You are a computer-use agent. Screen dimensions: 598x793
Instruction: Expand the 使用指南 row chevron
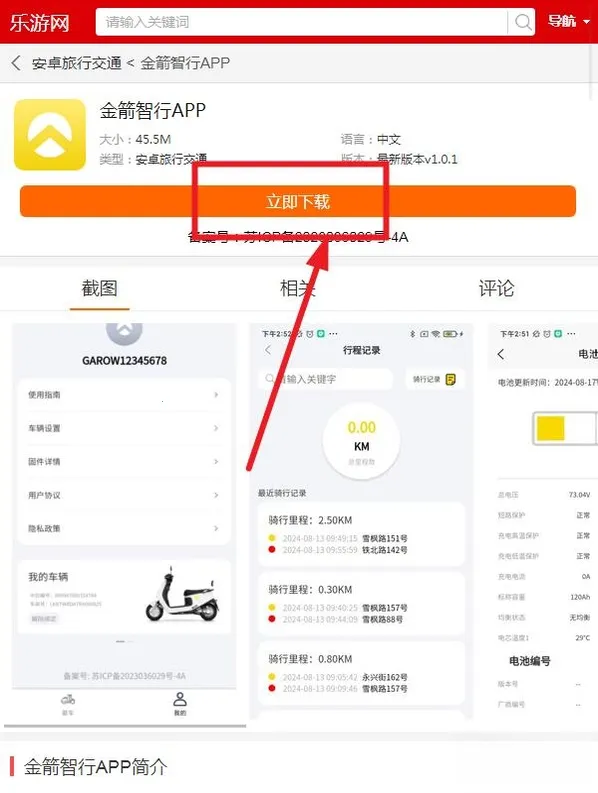tap(216, 394)
